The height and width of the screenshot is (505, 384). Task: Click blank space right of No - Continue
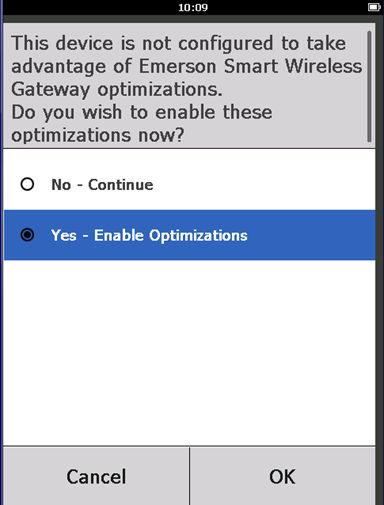point(263,185)
